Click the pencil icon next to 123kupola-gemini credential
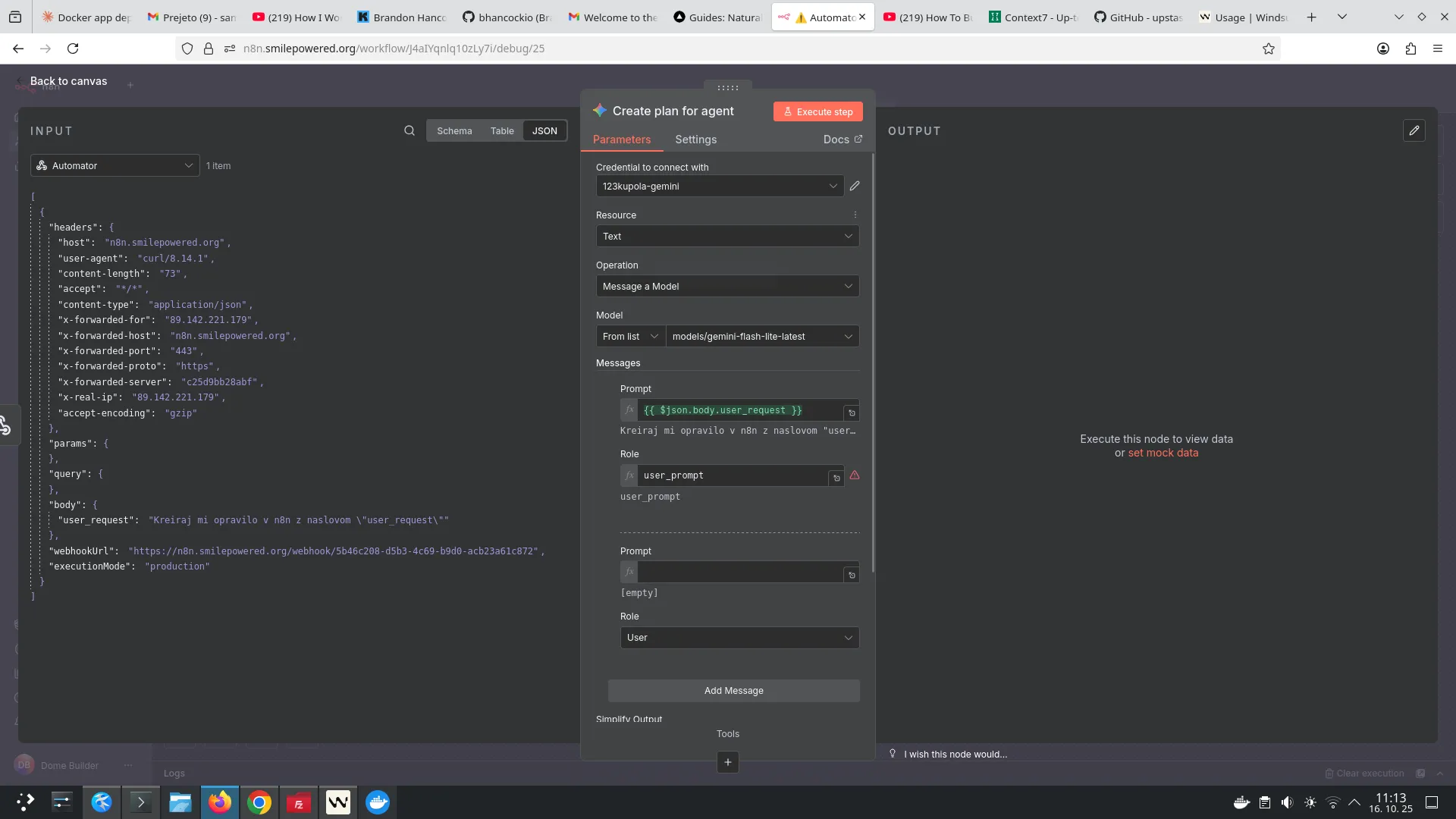Image resolution: width=1456 pixels, height=819 pixels. pos(855,186)
